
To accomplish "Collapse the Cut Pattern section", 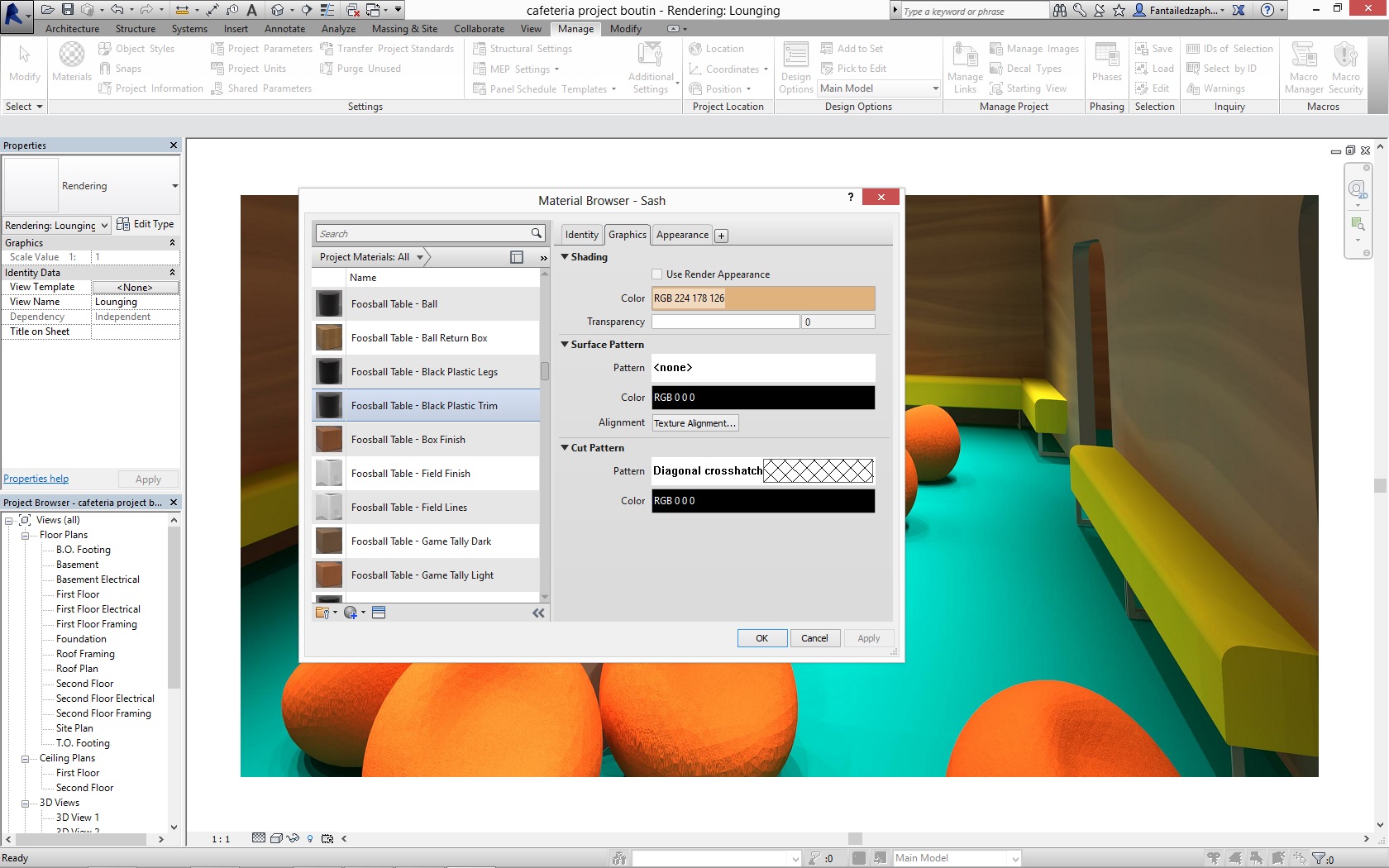I will pyautogui.click(x=565, y=448).
